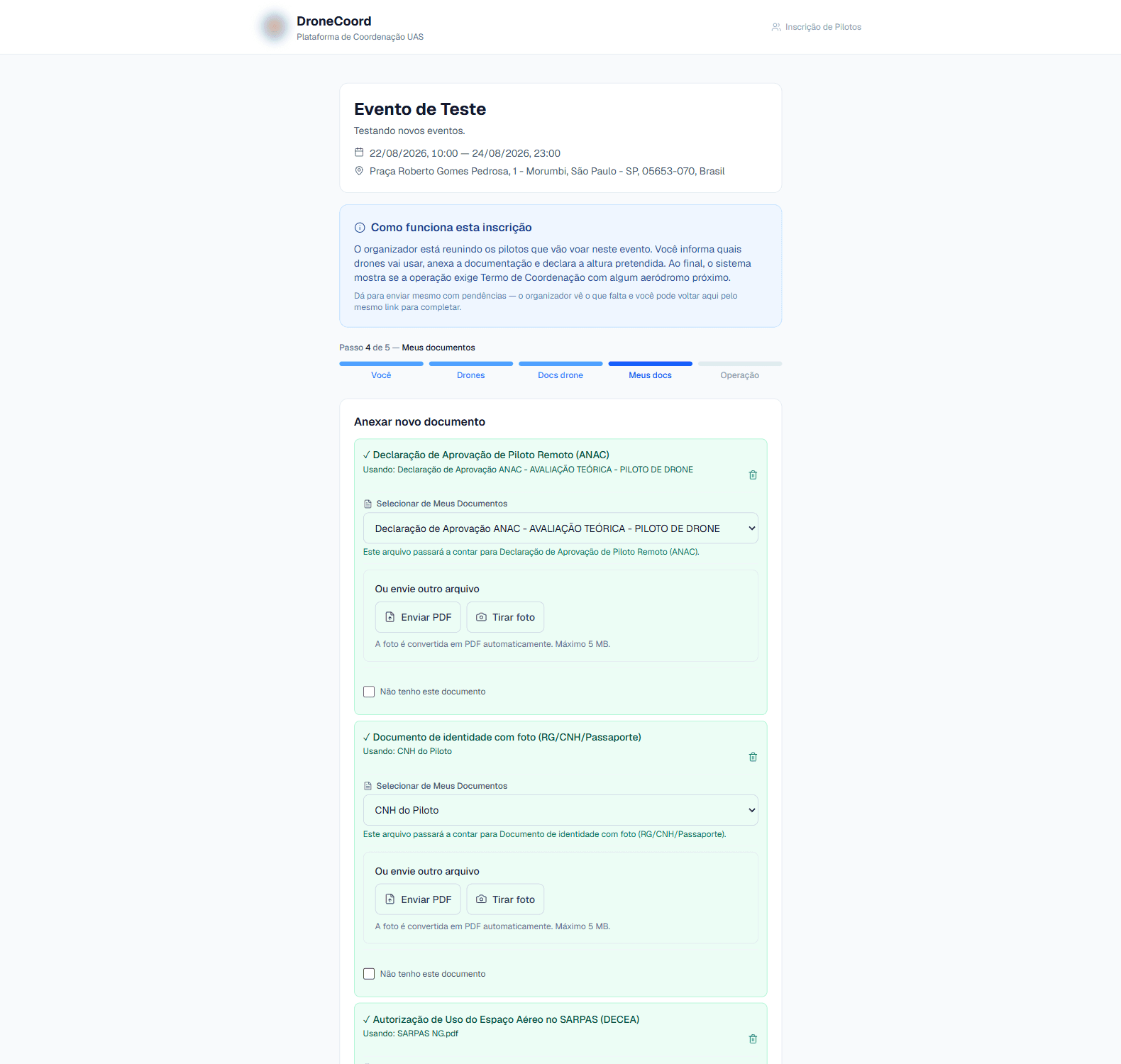Image resolution: width=1121 pixels, height=1064 pixels.
Task: Click the pilots icon beside Inscrição de Pilotos
Action: tap(776, 27)
